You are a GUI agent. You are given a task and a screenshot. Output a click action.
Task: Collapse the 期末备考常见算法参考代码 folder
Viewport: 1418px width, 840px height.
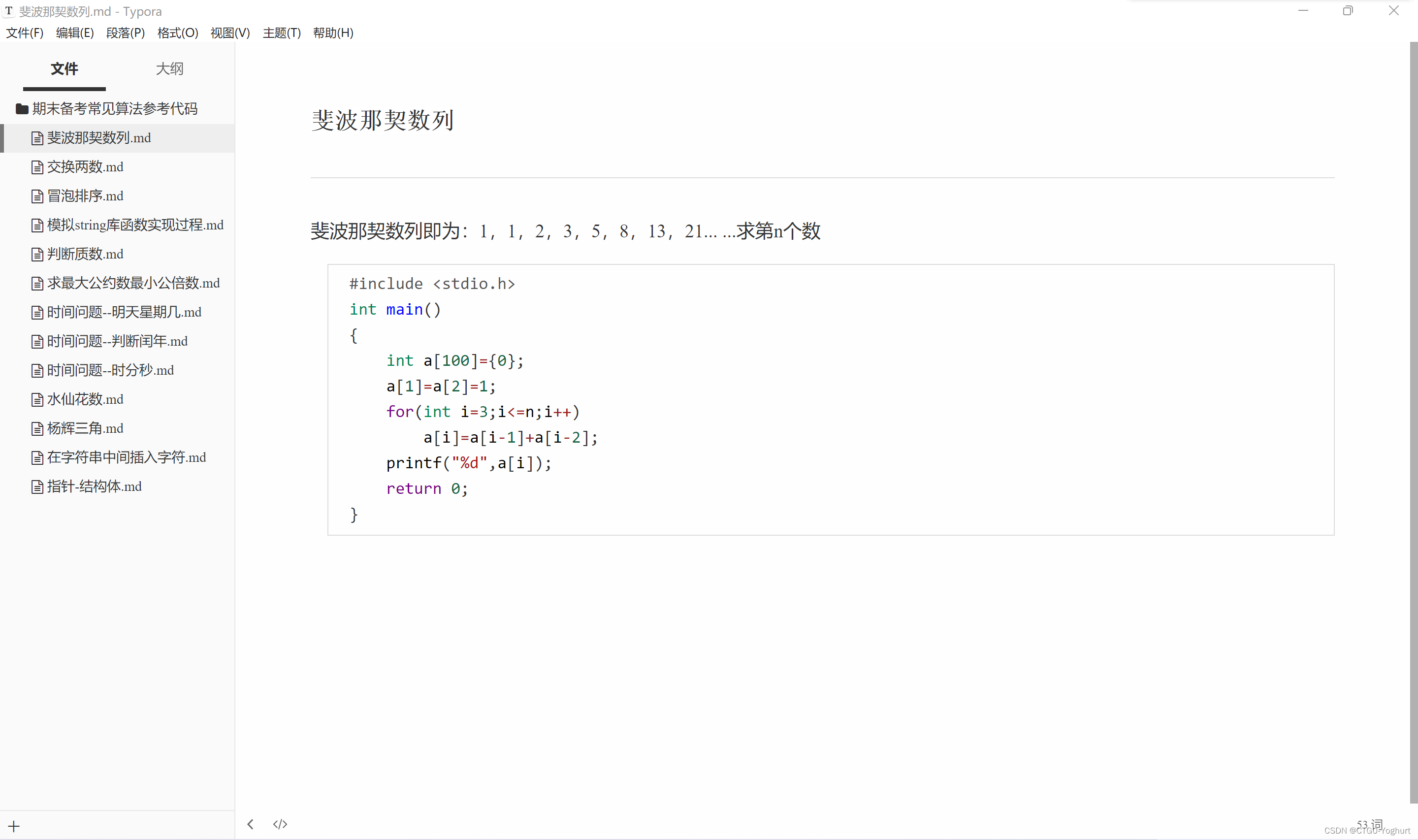(x=114, y=109)
